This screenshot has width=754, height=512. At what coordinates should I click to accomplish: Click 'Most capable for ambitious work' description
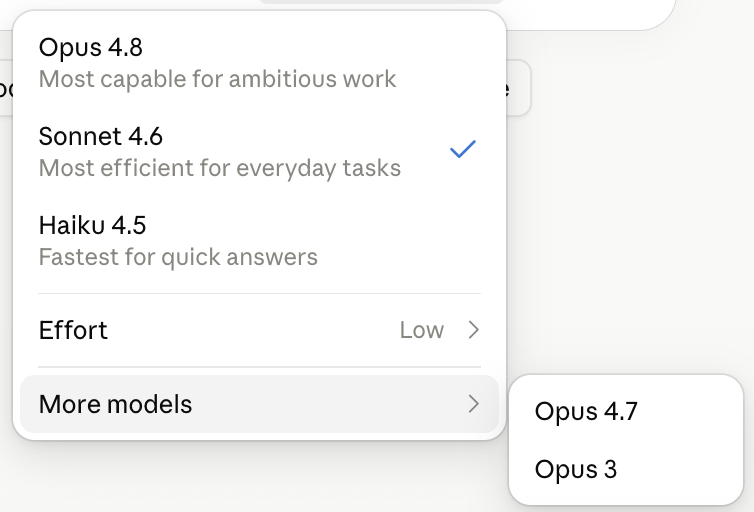217,79
